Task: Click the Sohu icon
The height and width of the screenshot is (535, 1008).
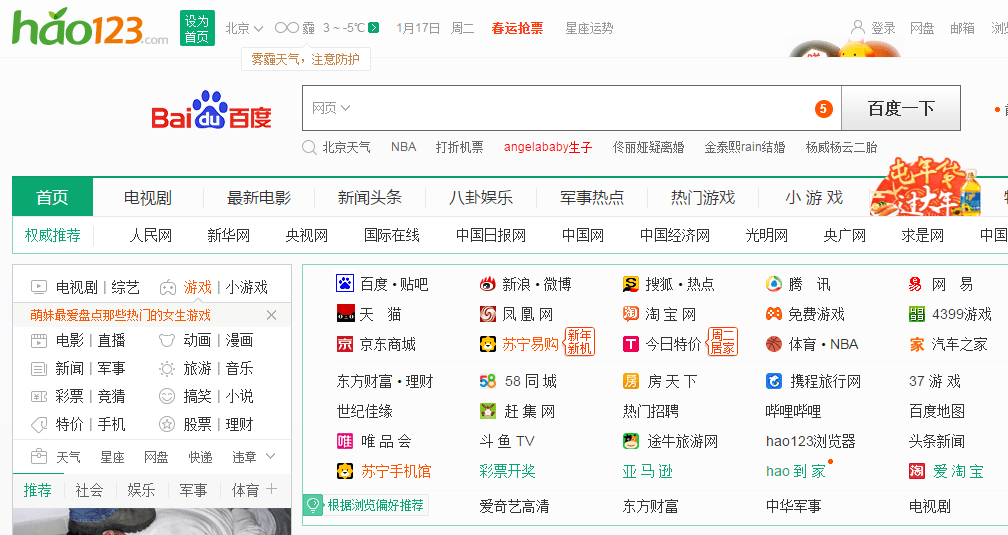Action: point(631,284)
